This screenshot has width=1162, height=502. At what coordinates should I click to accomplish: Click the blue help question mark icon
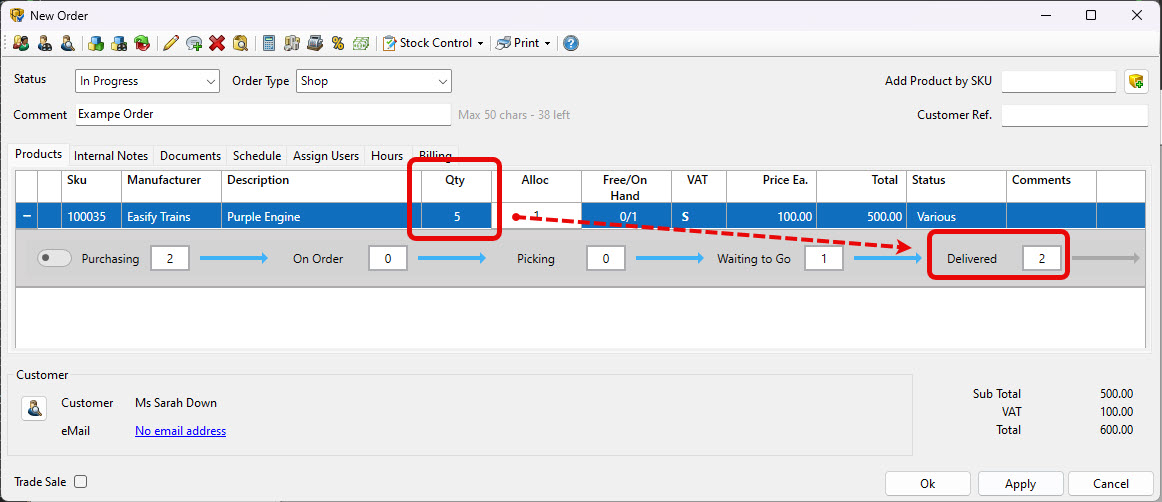[x=570, y=43]
